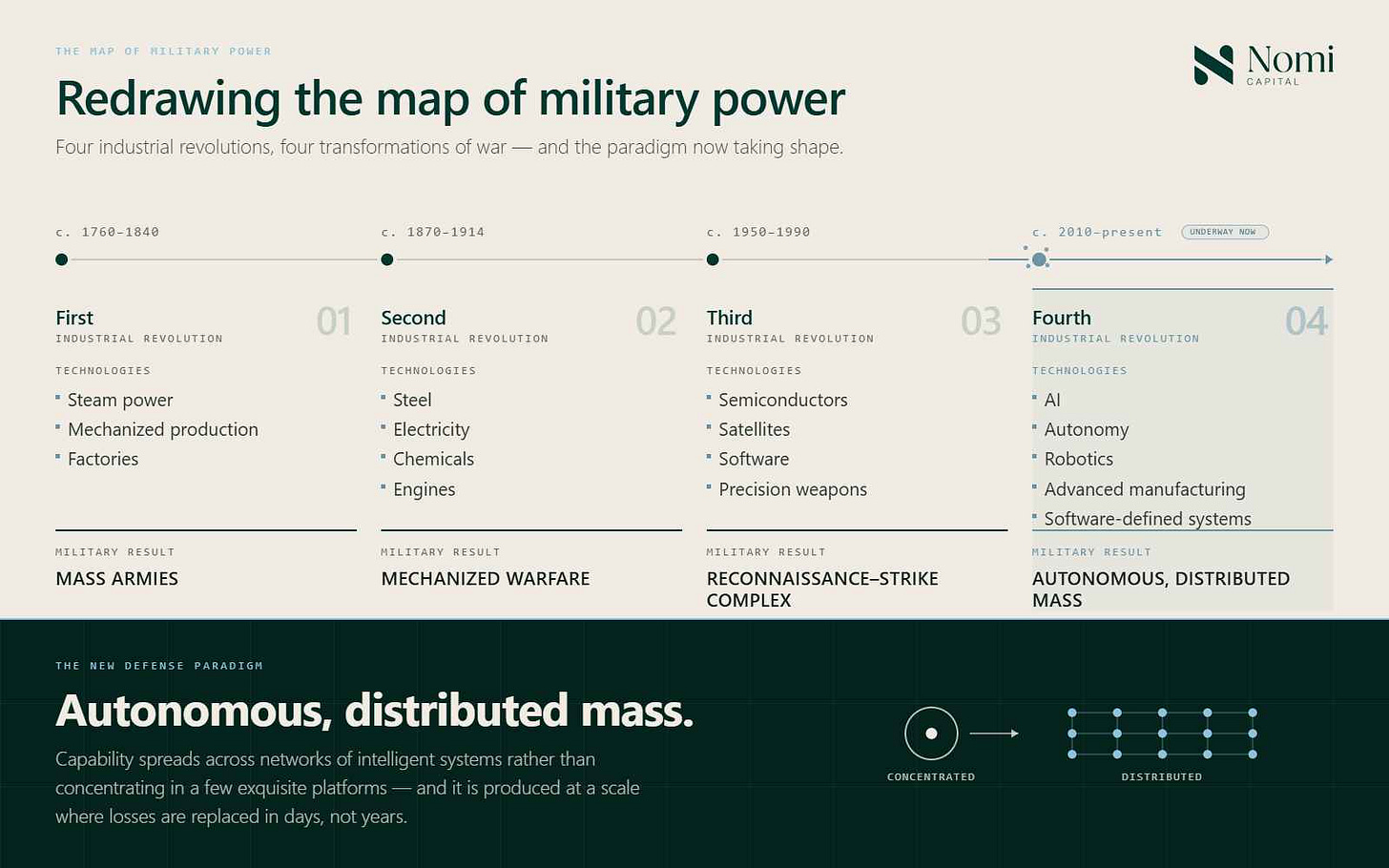Click the UNDERWAY NOW badge

[x=1225, y=232]
